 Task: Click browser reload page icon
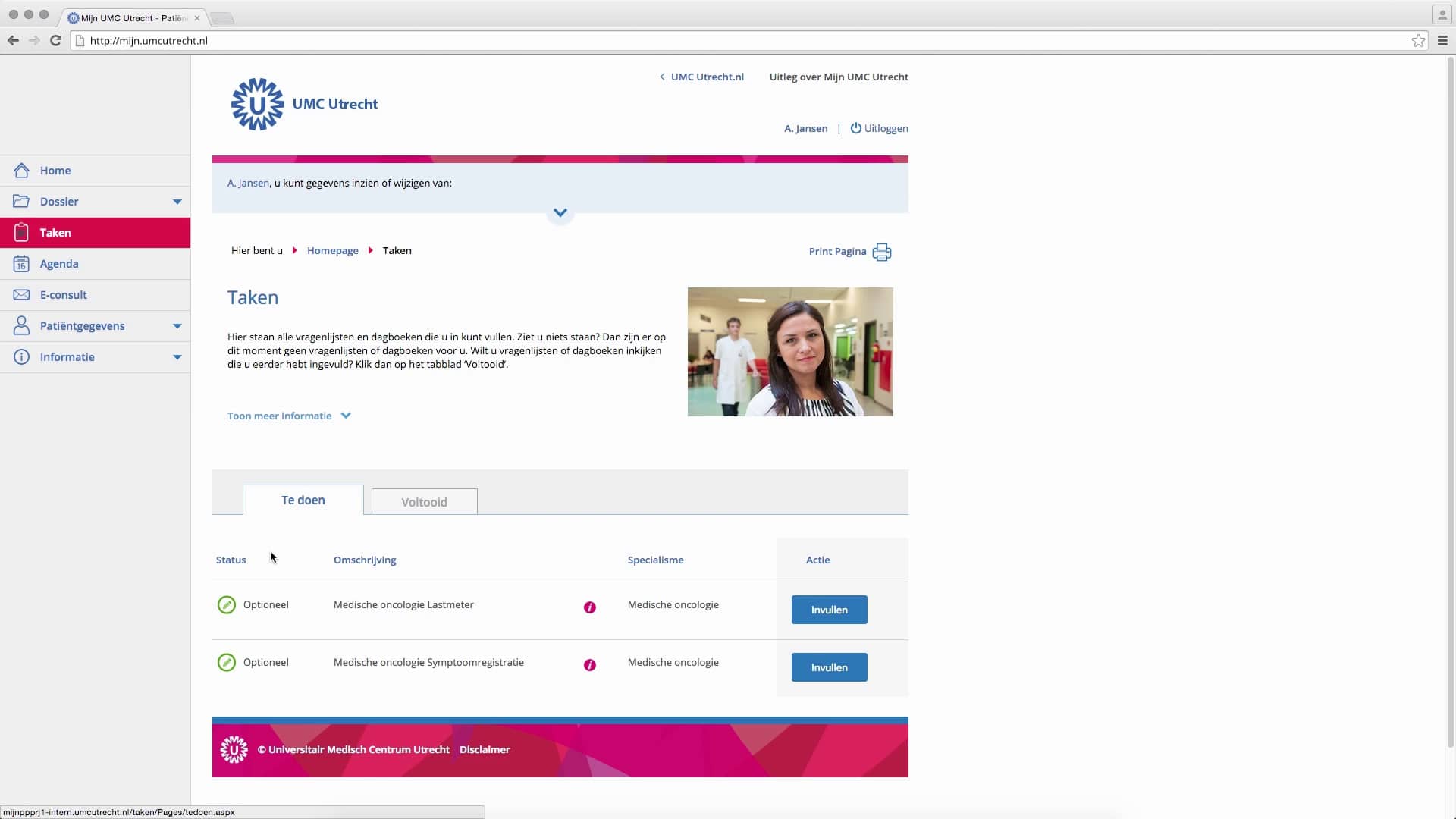[55, 41]
